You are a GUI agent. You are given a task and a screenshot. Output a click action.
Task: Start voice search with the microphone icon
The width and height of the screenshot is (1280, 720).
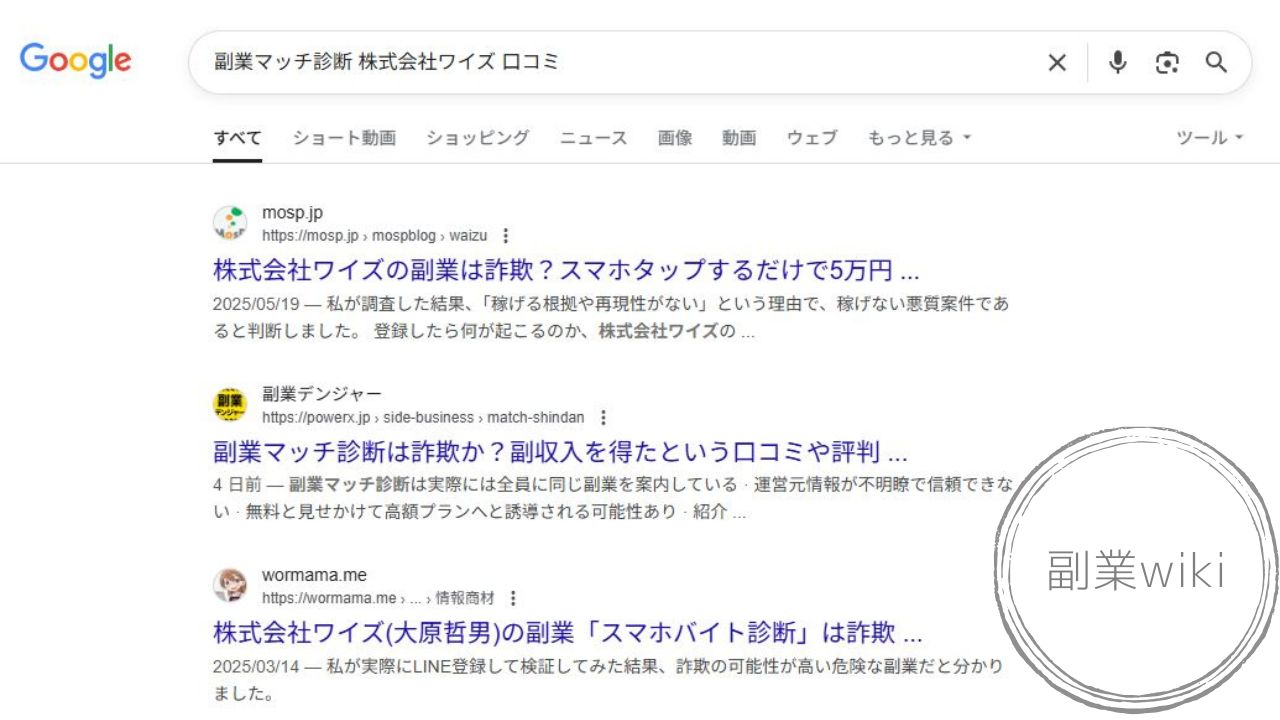(x=1118, y=63)
